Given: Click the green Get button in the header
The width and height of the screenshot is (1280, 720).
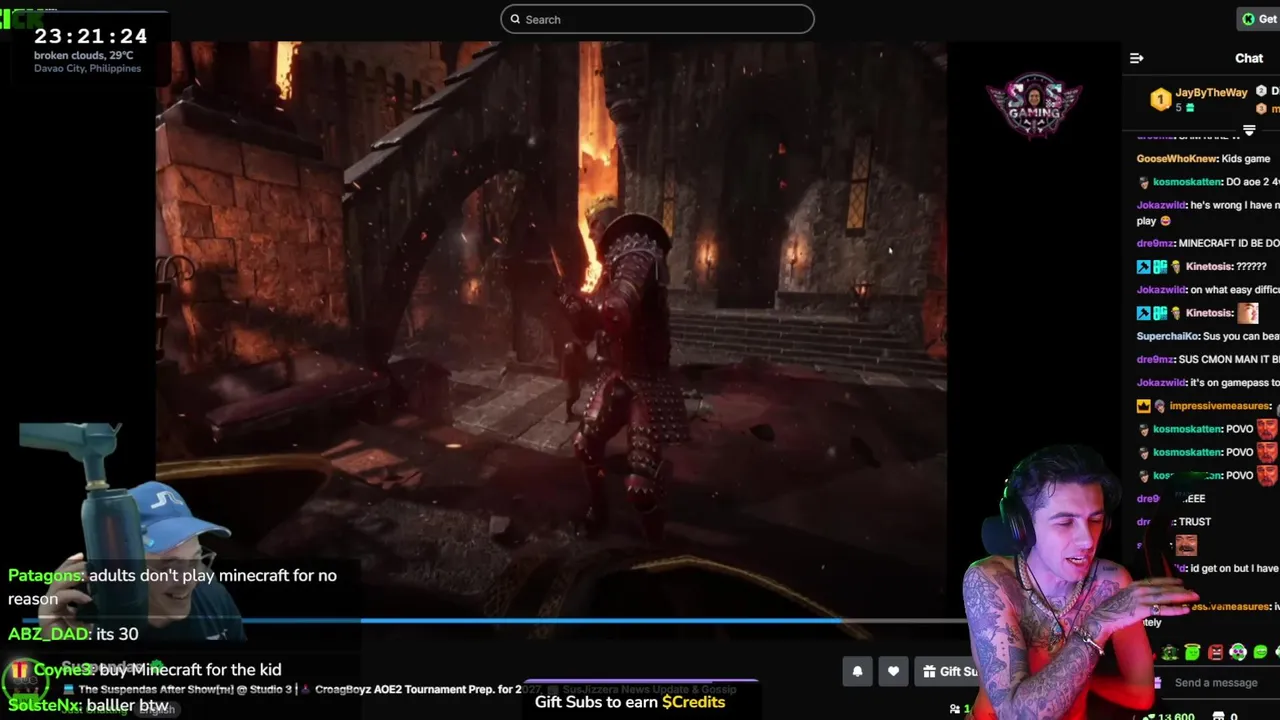Looking at the screenshot, I should coord(1259,19).
